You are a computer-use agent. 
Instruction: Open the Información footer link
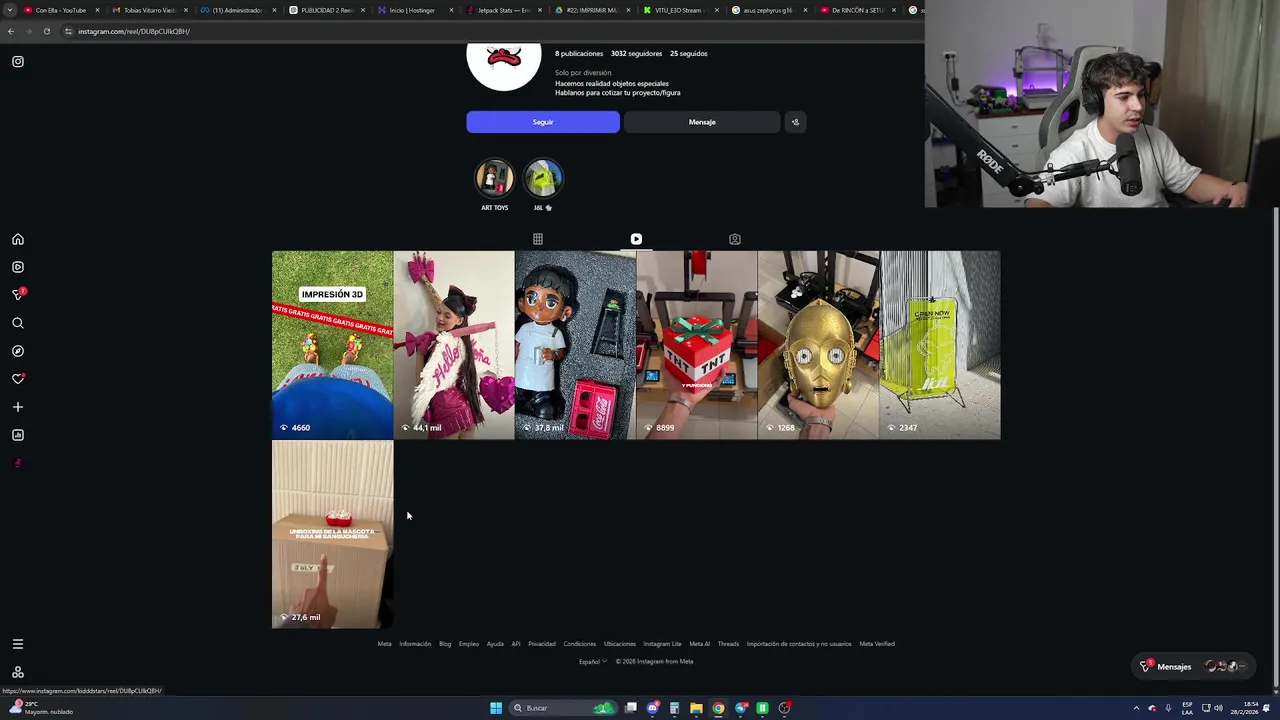point(415,644)
